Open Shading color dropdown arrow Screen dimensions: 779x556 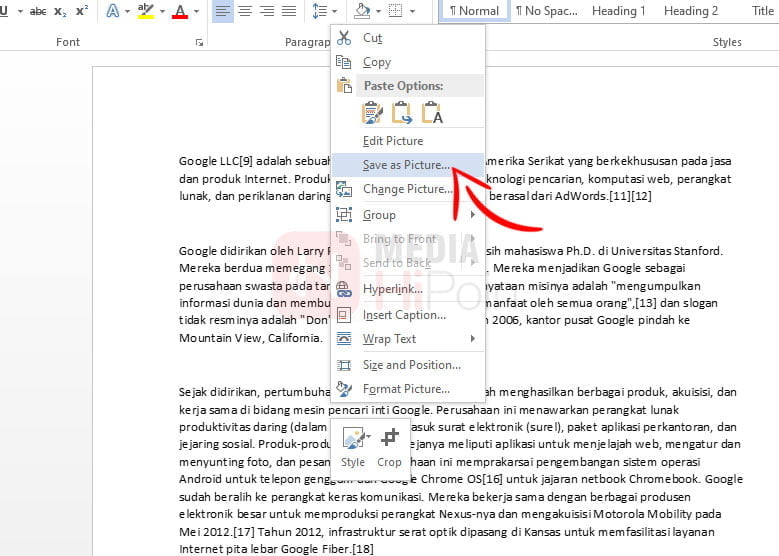coord(379,11)
